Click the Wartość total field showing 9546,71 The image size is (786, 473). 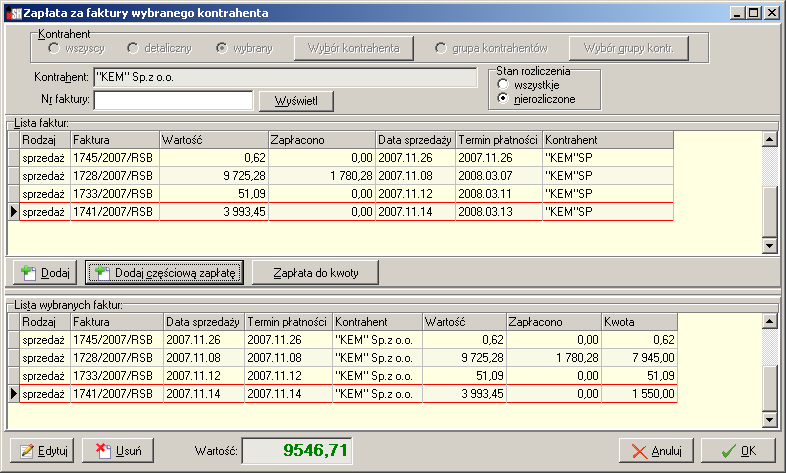(x=297, y=450)
